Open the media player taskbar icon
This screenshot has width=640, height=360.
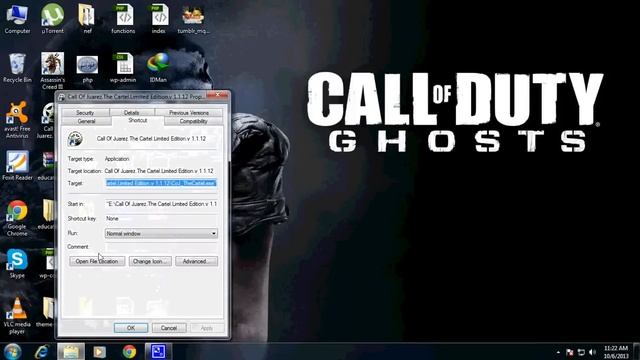[99, 351]
